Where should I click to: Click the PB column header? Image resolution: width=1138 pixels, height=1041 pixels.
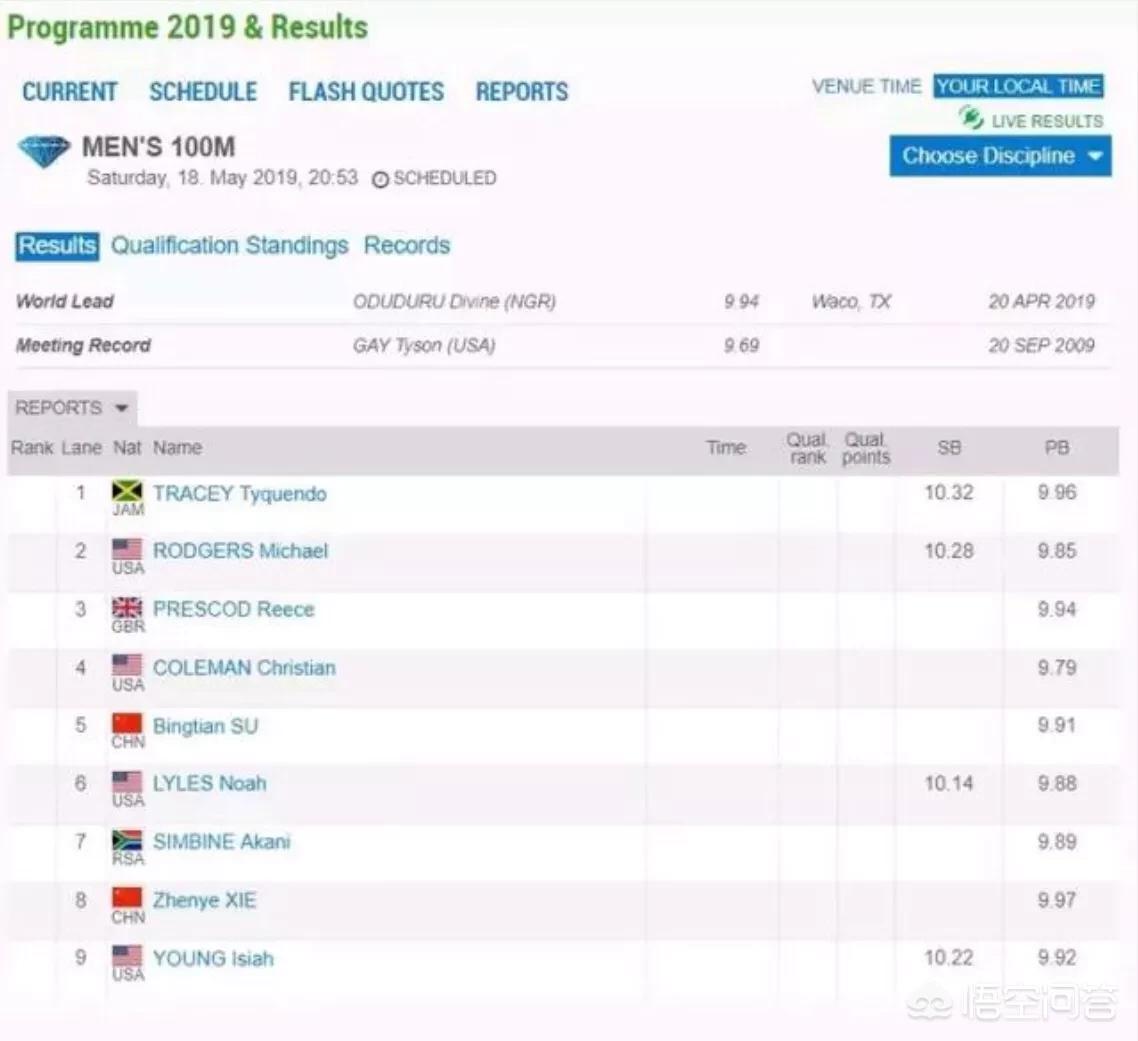coord(1057,447)
